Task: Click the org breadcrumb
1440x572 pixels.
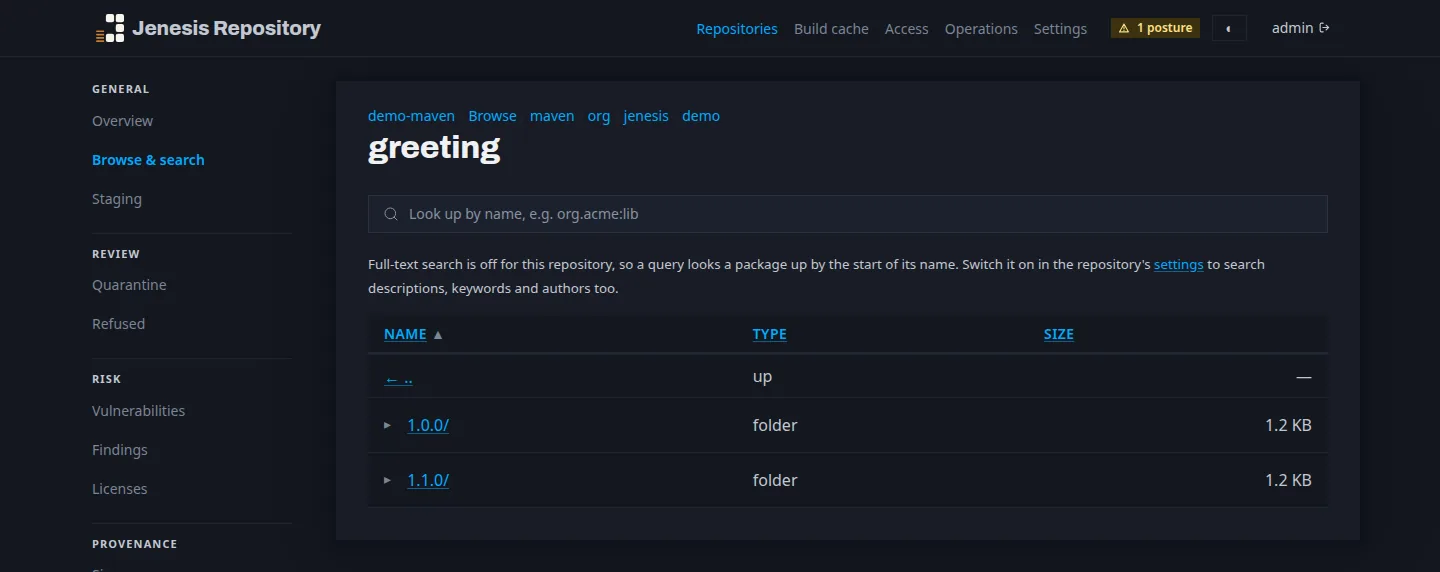Action: coord(599,116)
